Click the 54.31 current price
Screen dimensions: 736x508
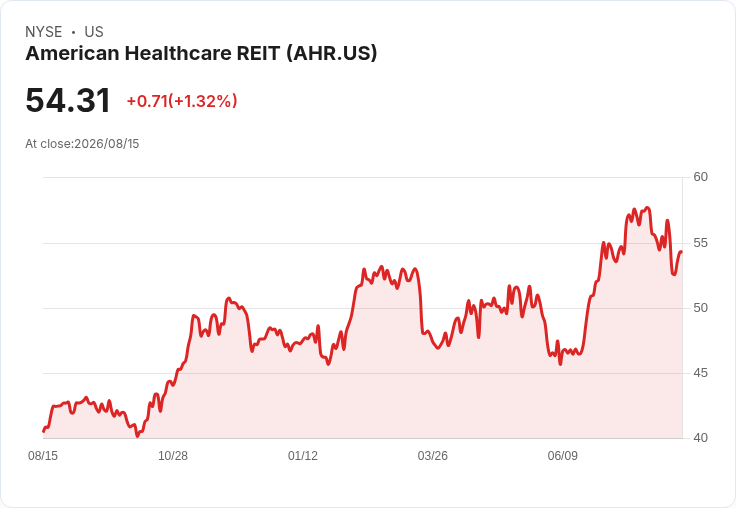coord(68,100)
